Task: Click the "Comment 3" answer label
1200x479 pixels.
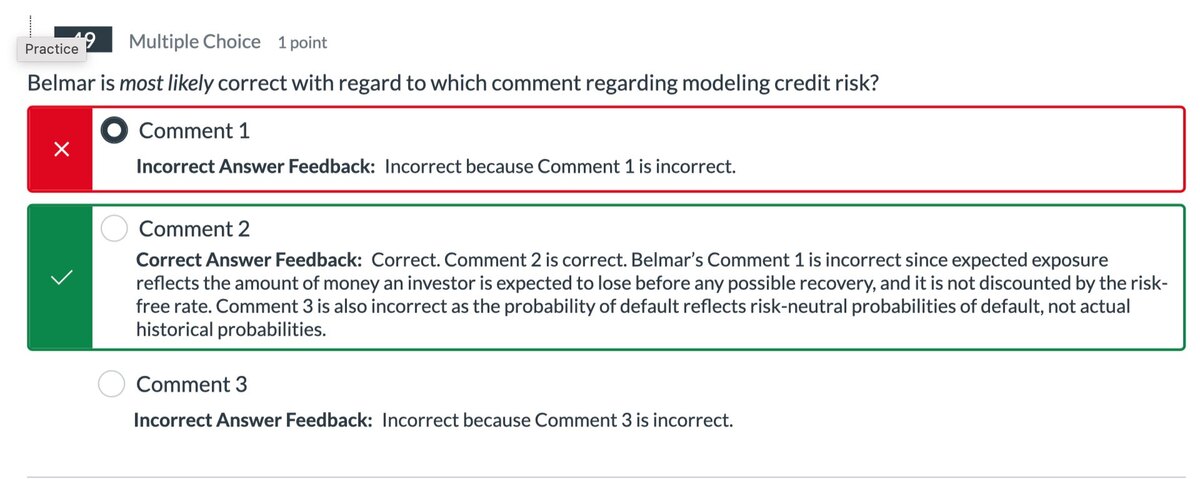Action: click(x=191, y=385)
